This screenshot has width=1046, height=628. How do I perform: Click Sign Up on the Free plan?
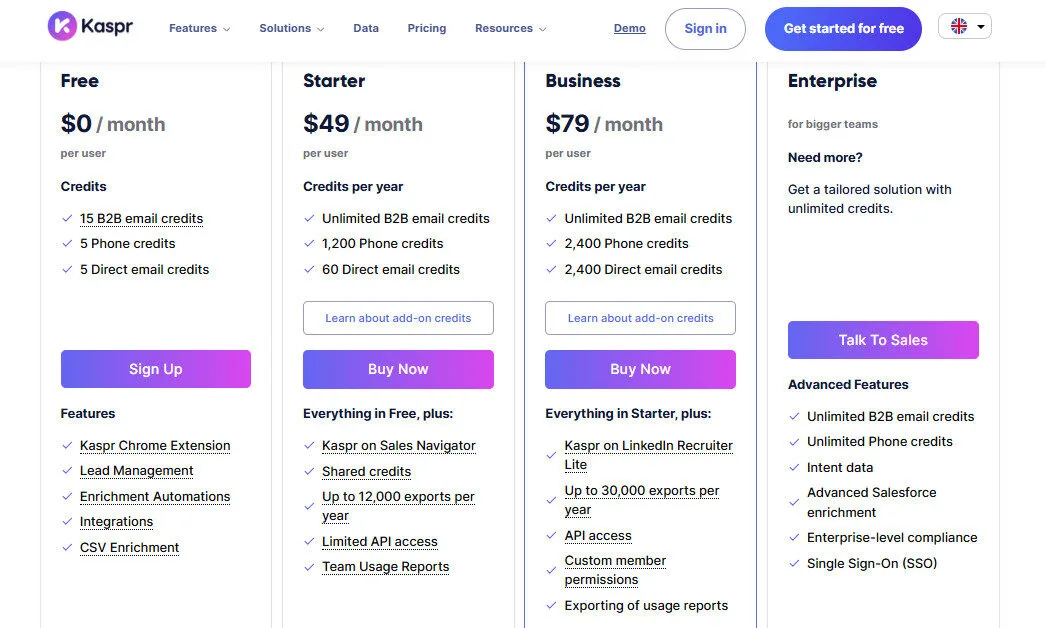[x=155, y=369]
